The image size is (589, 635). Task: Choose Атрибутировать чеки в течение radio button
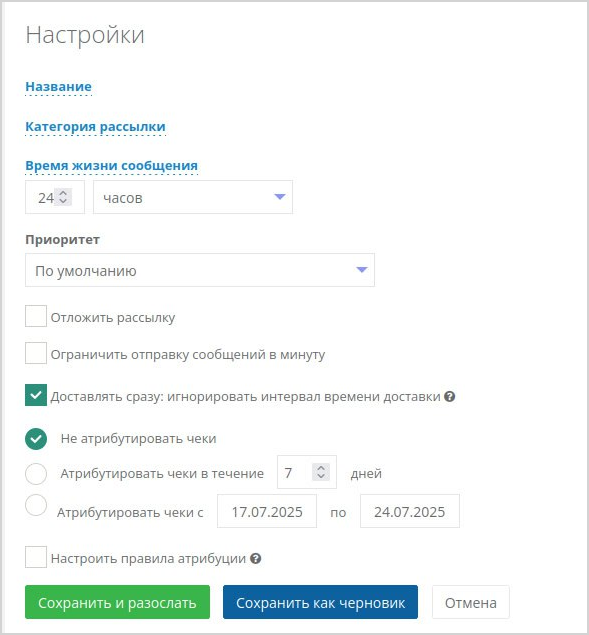pos(36,473)
